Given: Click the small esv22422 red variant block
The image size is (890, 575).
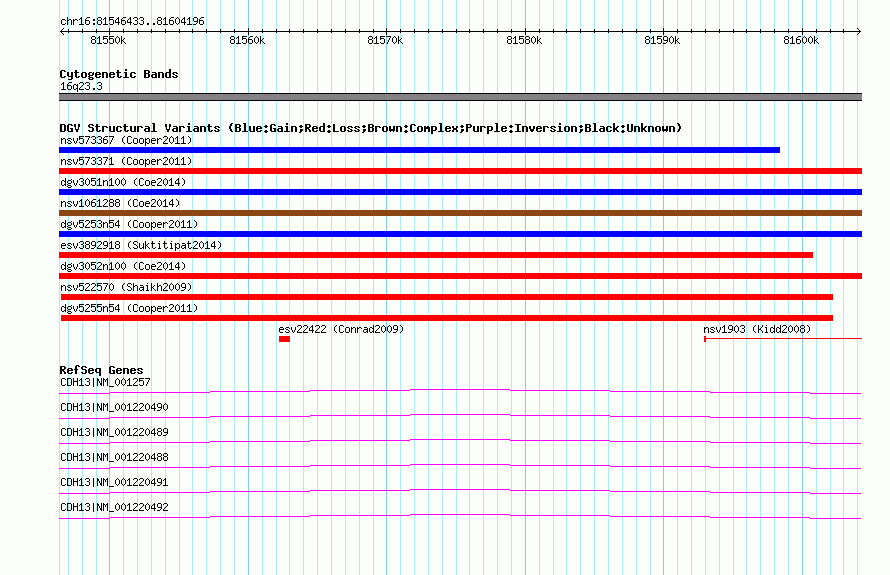Looking at the screenshot, I should click(x=284, y=339).
